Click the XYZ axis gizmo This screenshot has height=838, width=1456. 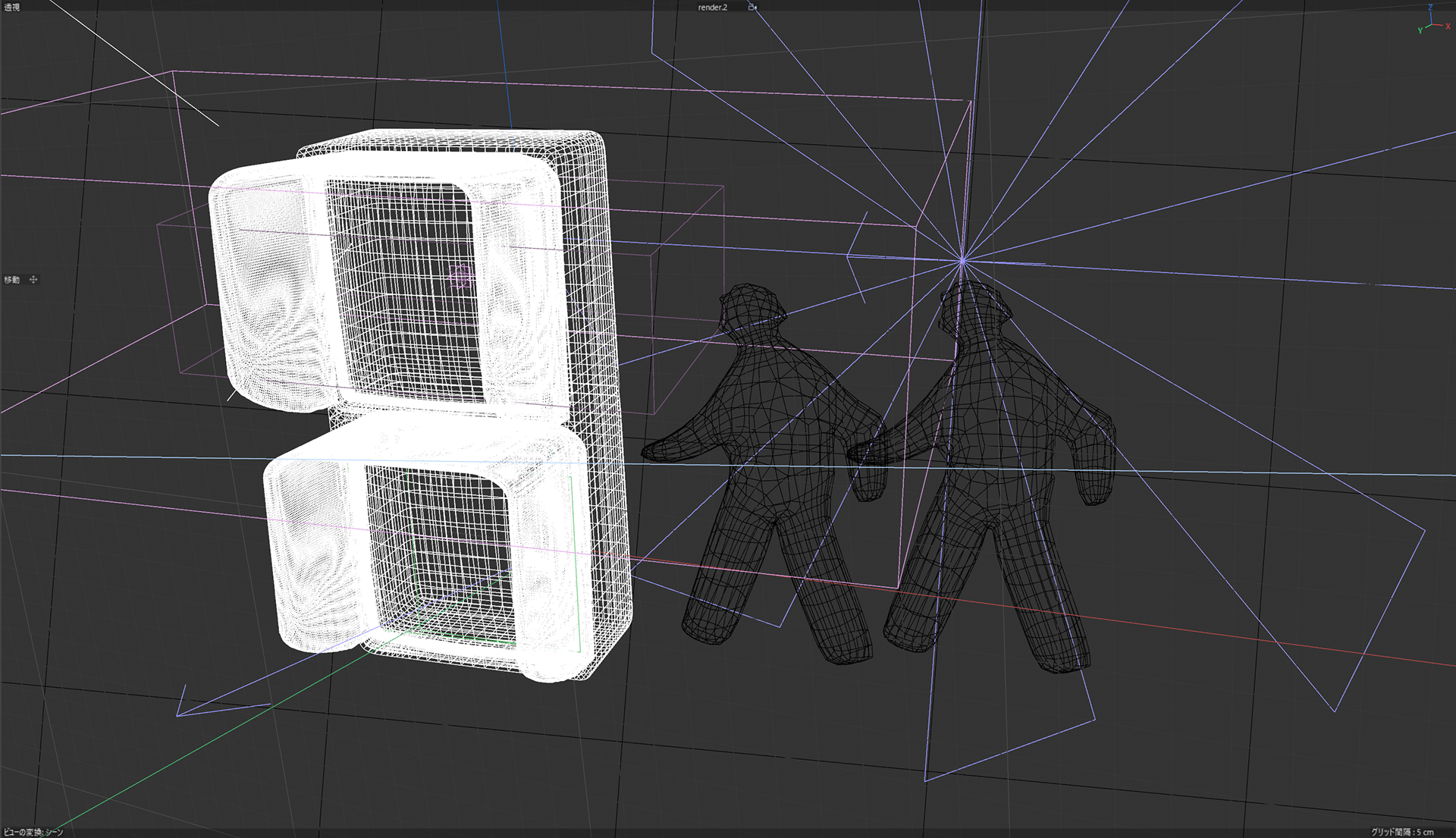(x=1432, y=21)
